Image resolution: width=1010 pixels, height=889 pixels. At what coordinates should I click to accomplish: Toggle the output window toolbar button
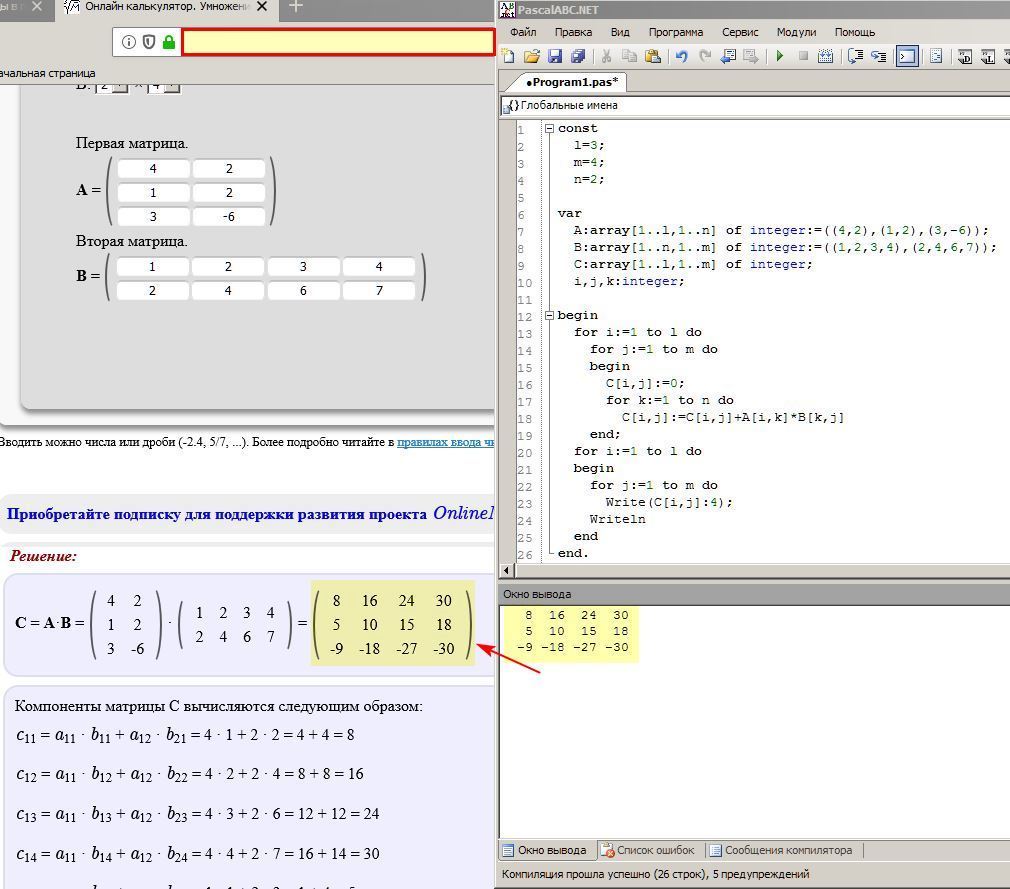[907, 57]
